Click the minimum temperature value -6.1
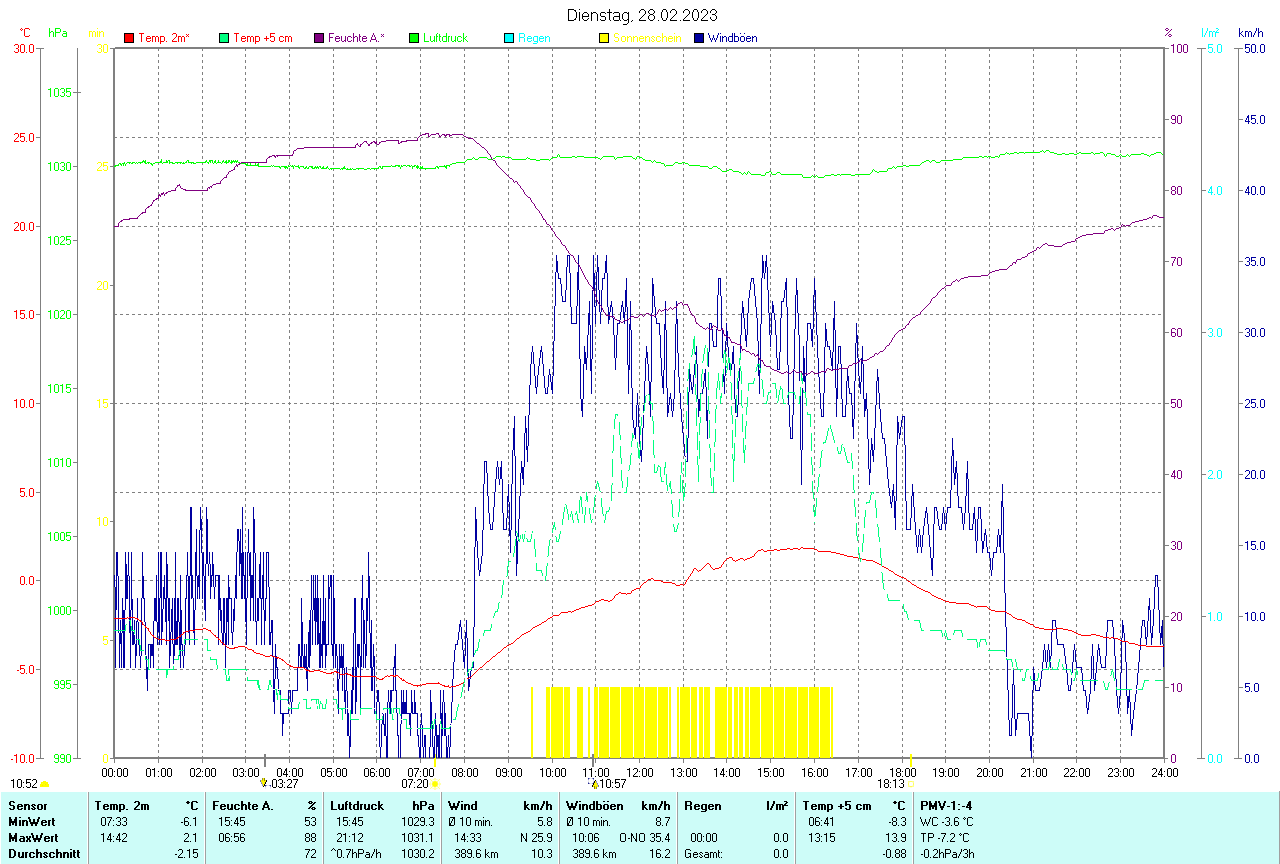This screenshot has height=864, width=1280. [x=187, y=821]
